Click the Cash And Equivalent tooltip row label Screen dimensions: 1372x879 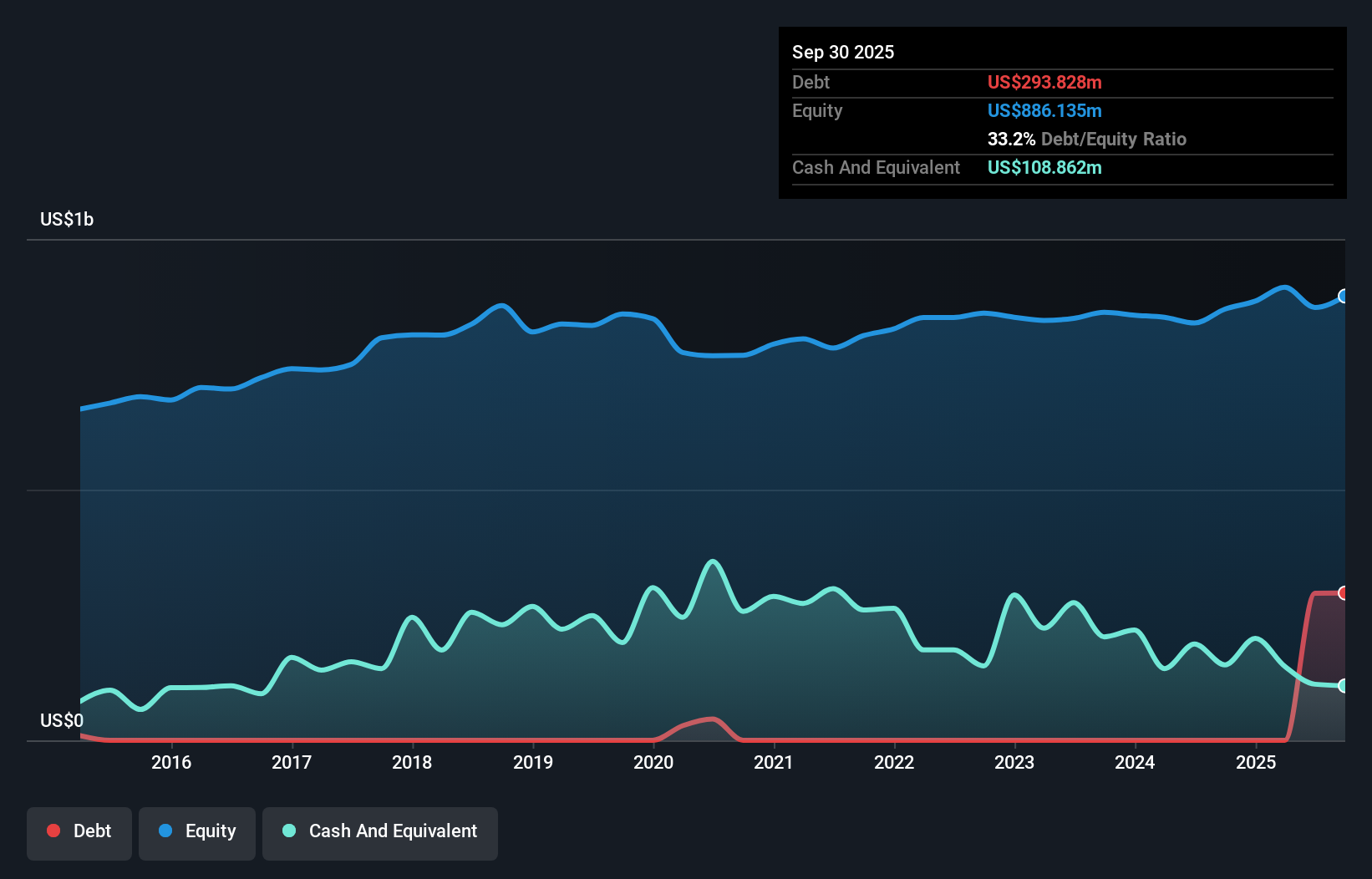(x=876, y=167)
